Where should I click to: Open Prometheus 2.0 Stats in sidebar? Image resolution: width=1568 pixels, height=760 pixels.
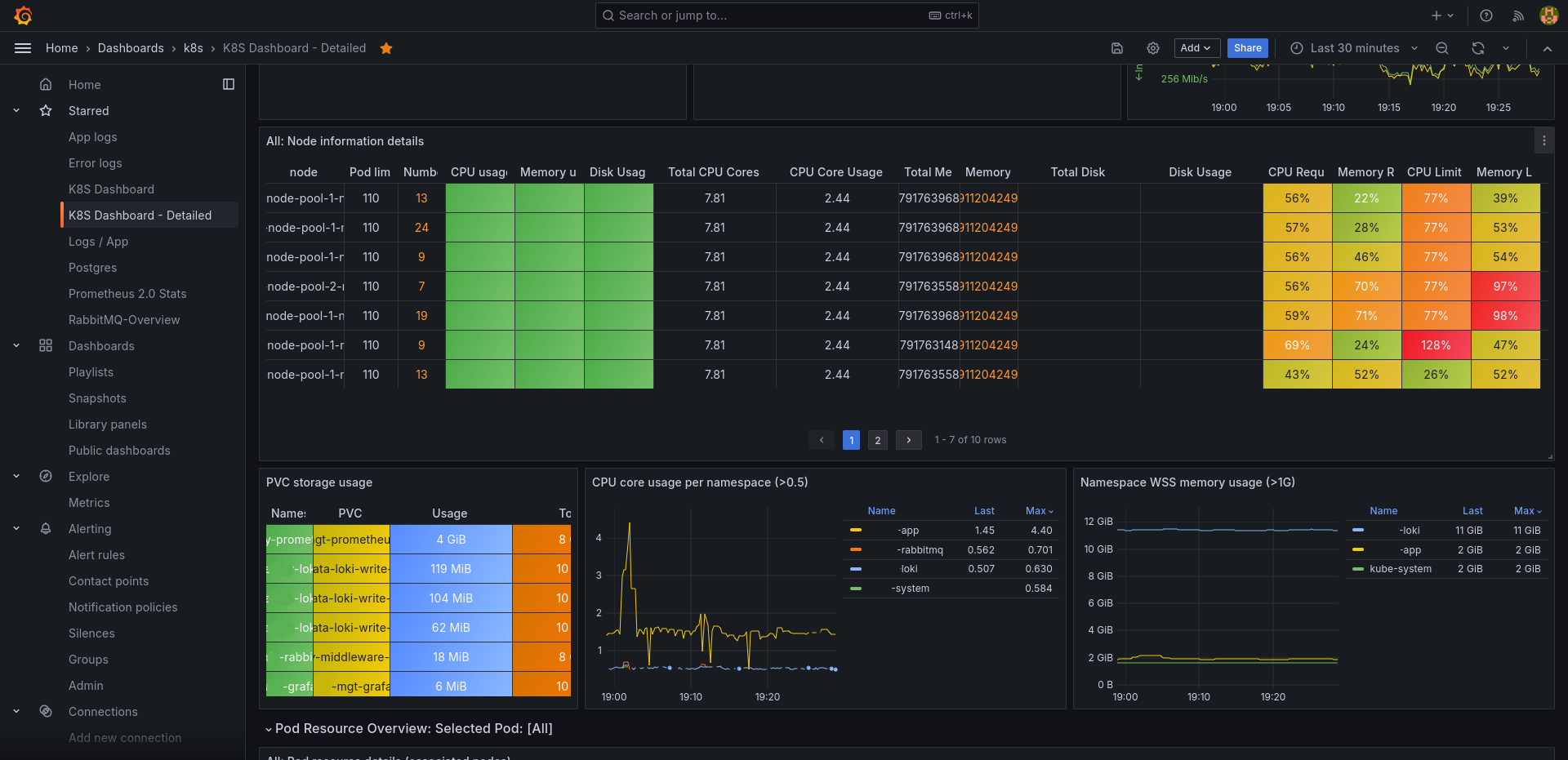click(127, 294)
